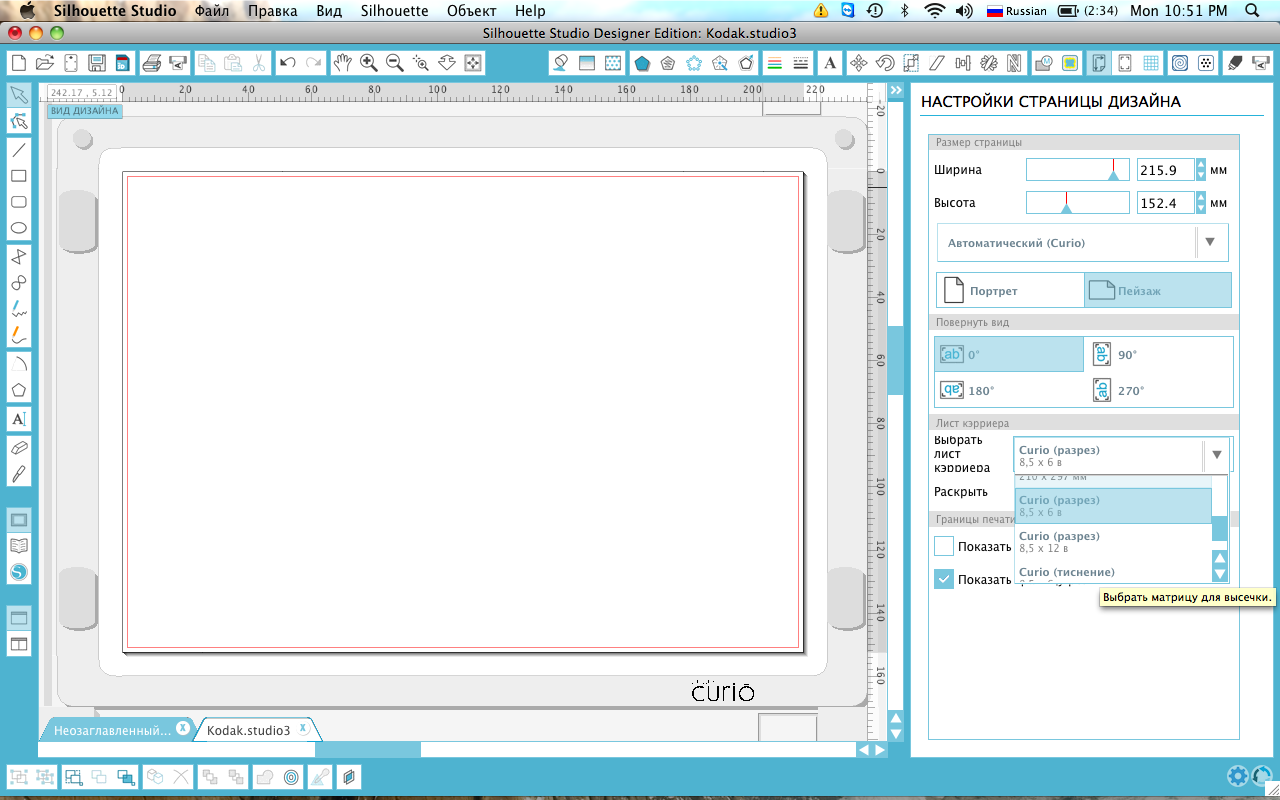The width and height of the screenshot is (1280, 800).
Task: Open the Объект menu
Action: [x=472, y=11]
